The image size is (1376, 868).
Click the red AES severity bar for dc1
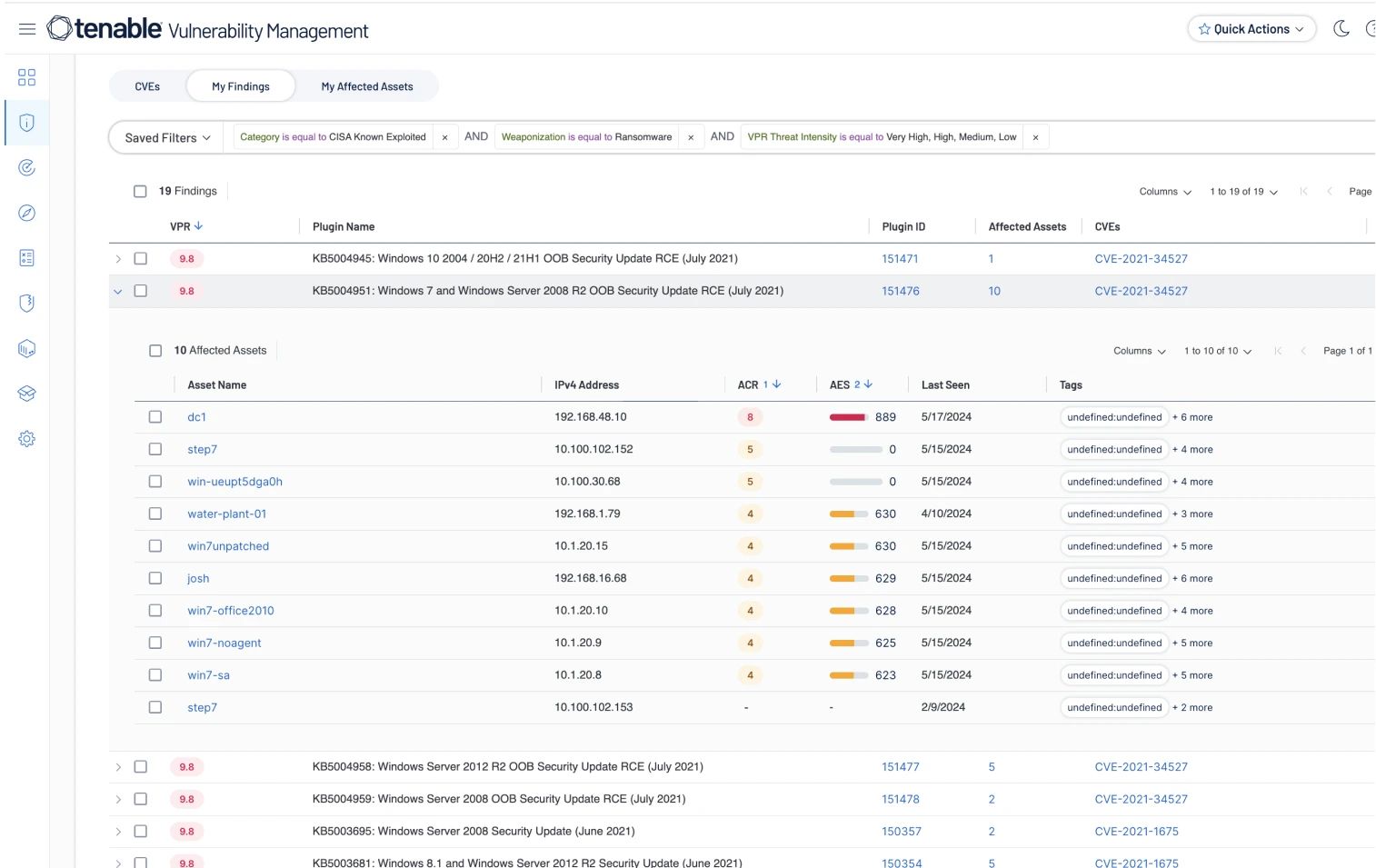[848, 416]
